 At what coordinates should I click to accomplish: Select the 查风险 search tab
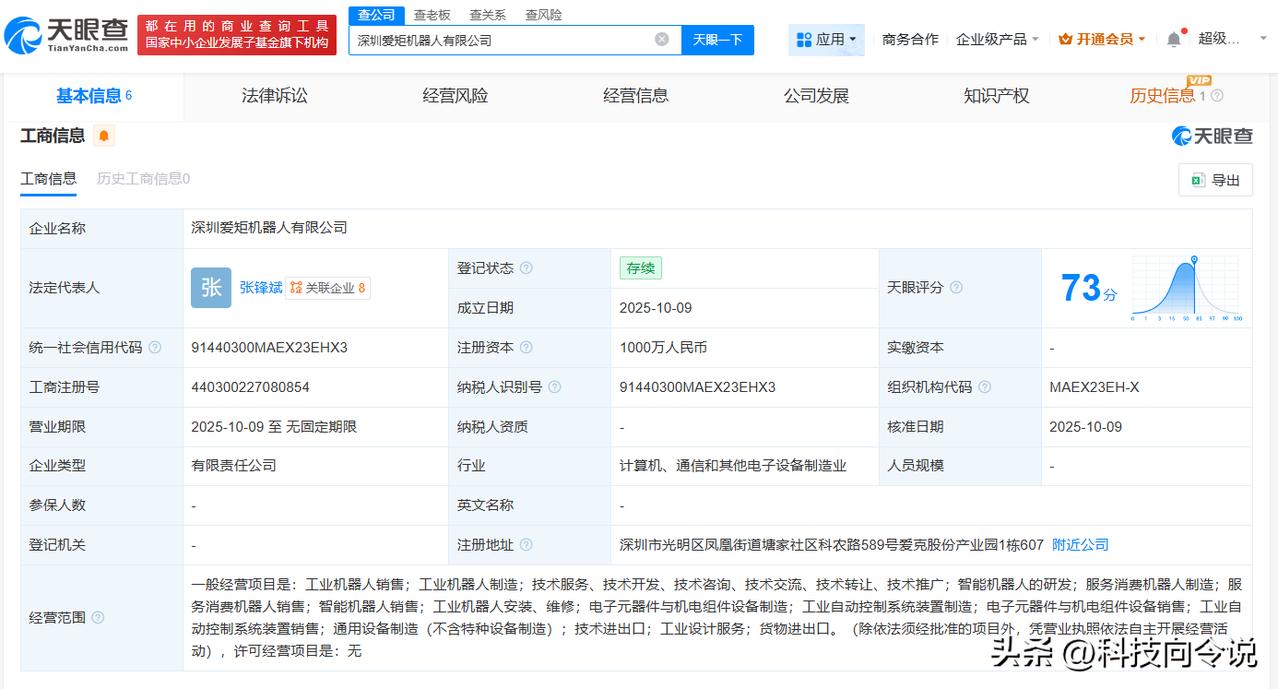pyautogui.click(x=543, y=15)
